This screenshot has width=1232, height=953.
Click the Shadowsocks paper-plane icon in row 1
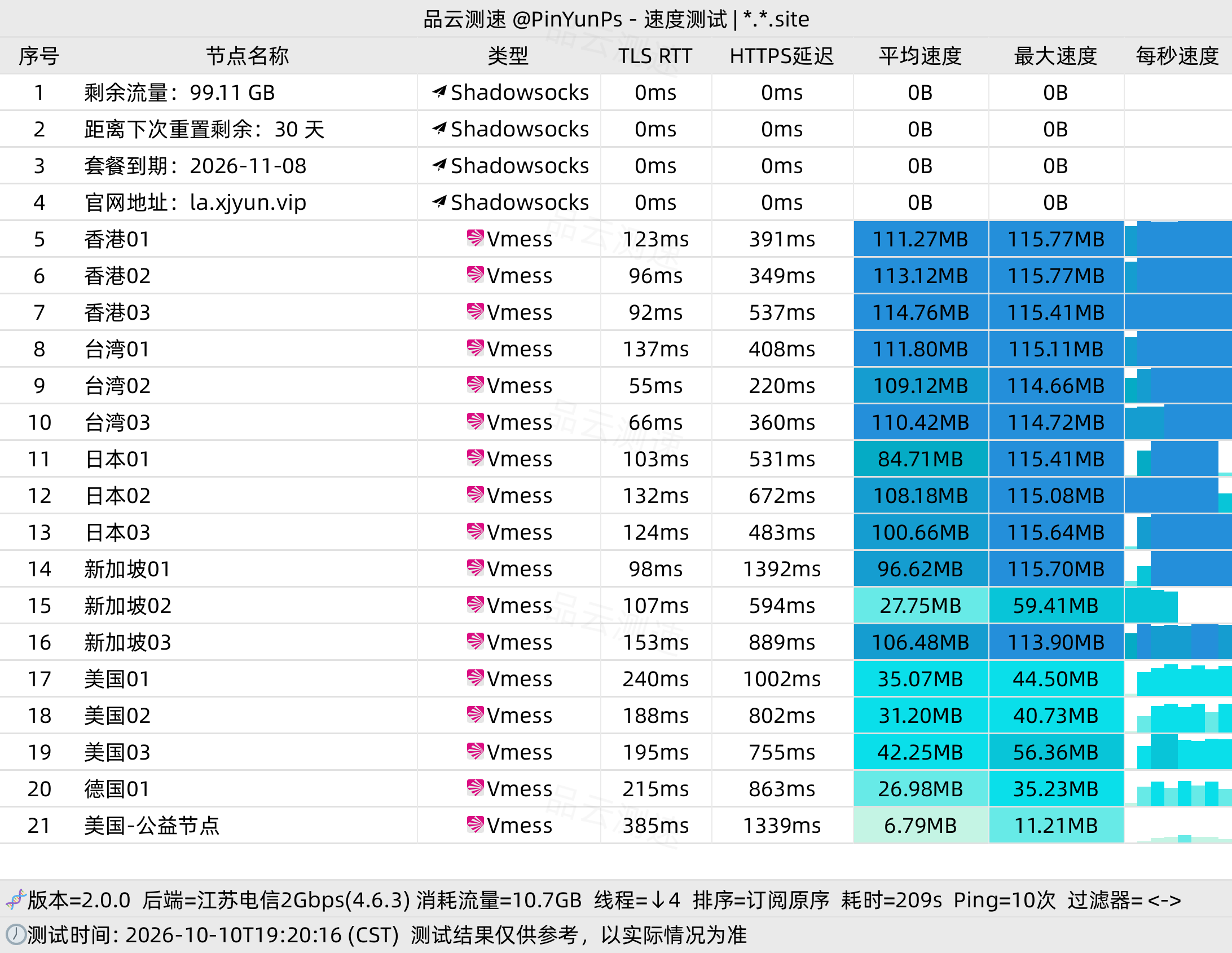pos(439,91)
